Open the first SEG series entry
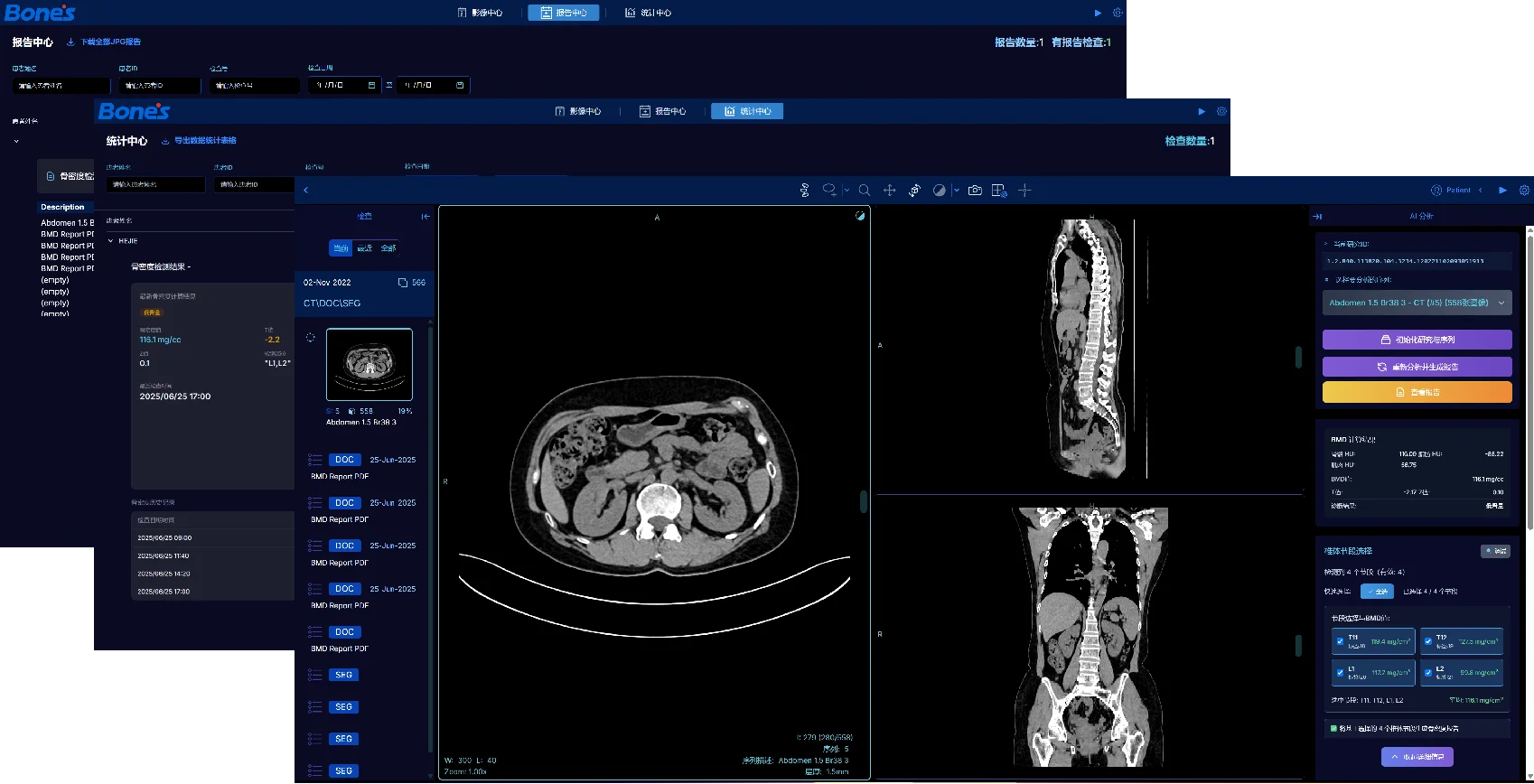 (344, 675)
